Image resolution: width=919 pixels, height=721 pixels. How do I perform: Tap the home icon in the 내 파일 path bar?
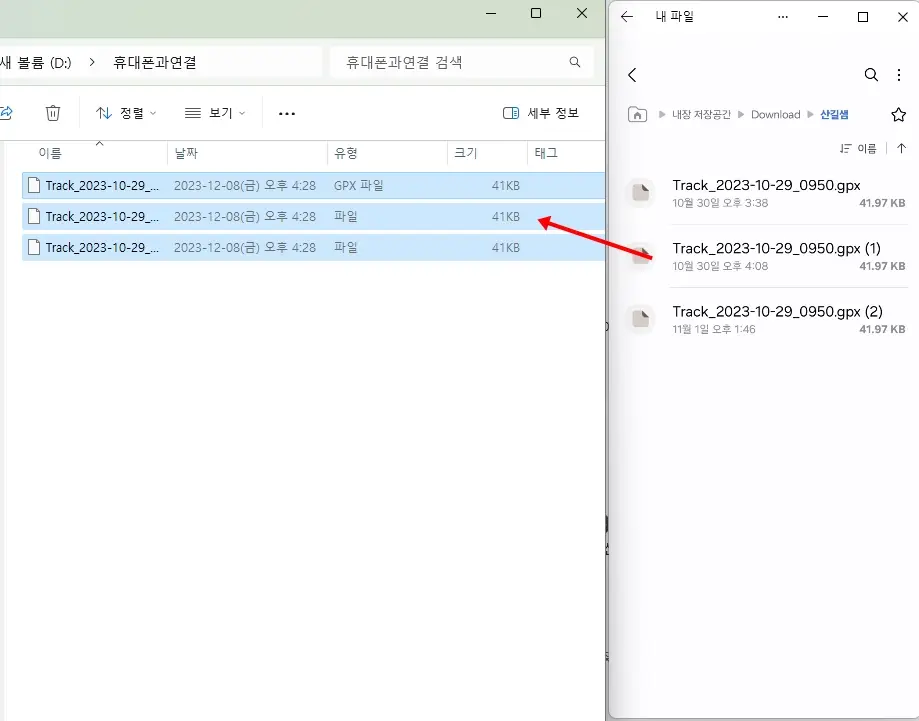point(636,114)
